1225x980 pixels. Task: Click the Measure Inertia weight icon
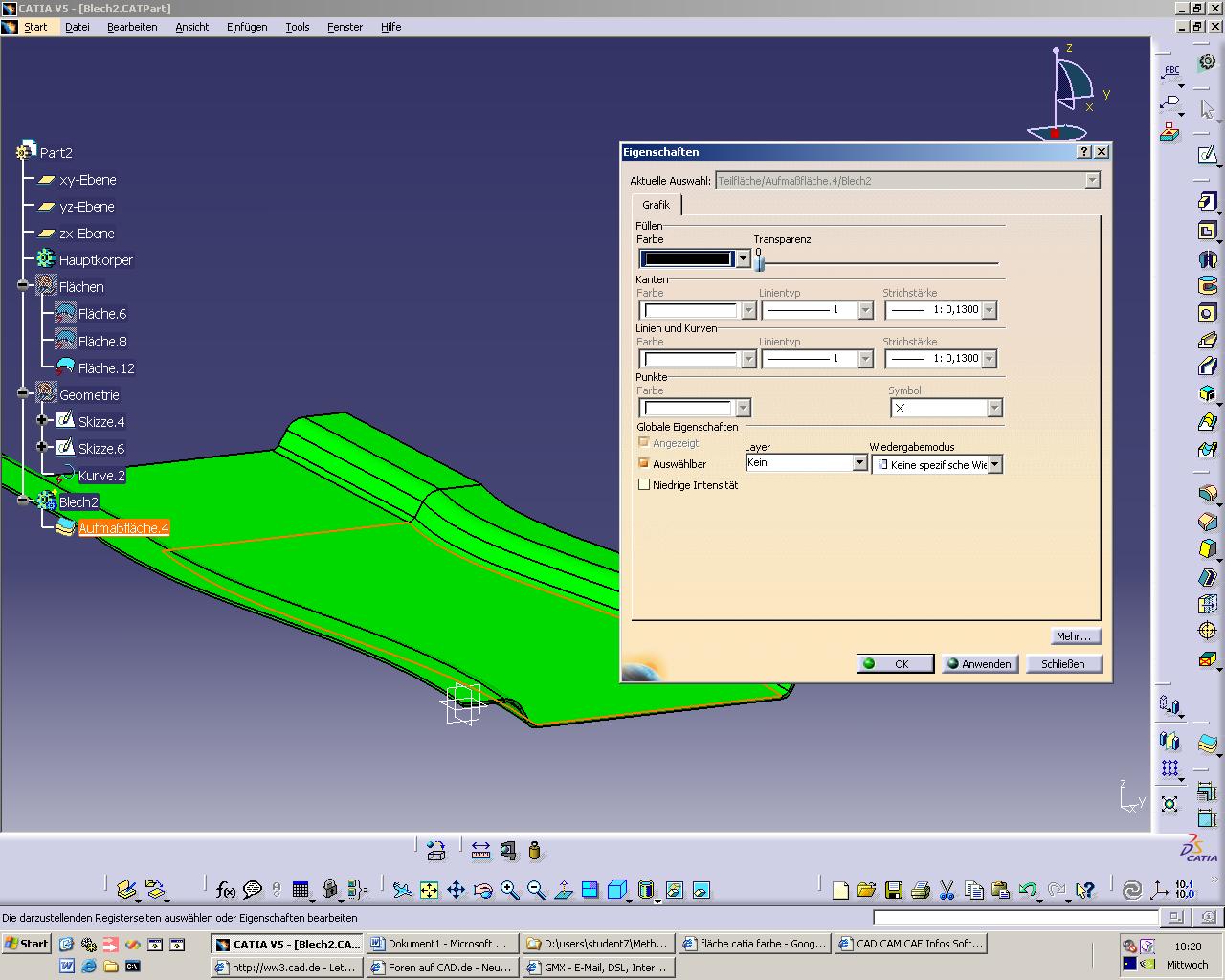point(535,850)
